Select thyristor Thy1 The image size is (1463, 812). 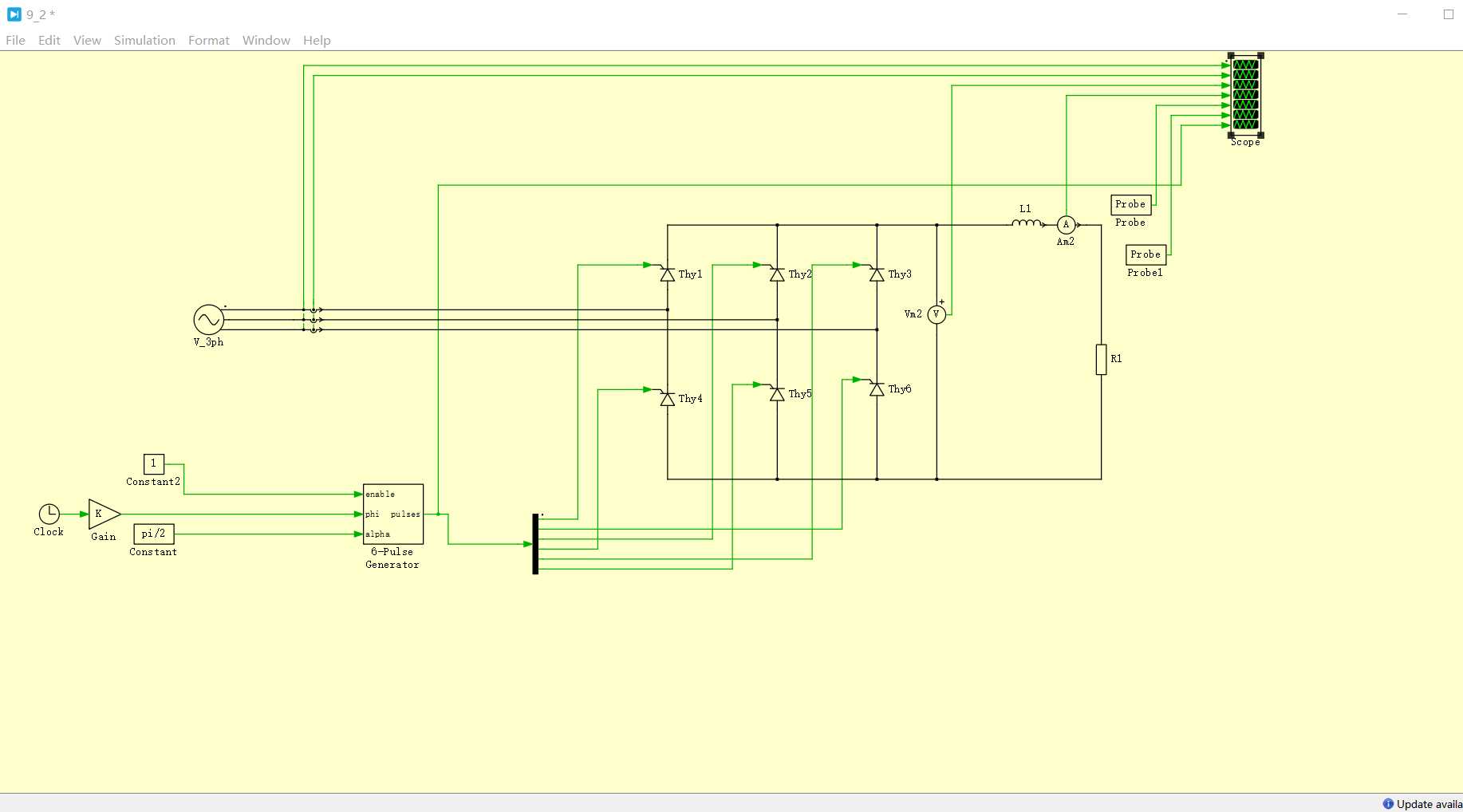(x=668, y=274)
